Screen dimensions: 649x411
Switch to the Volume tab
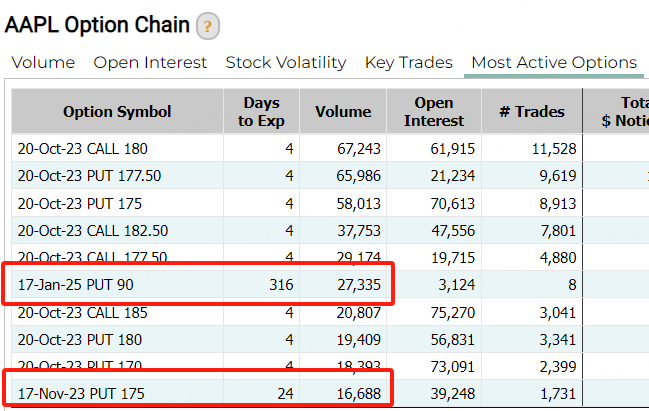43,63
